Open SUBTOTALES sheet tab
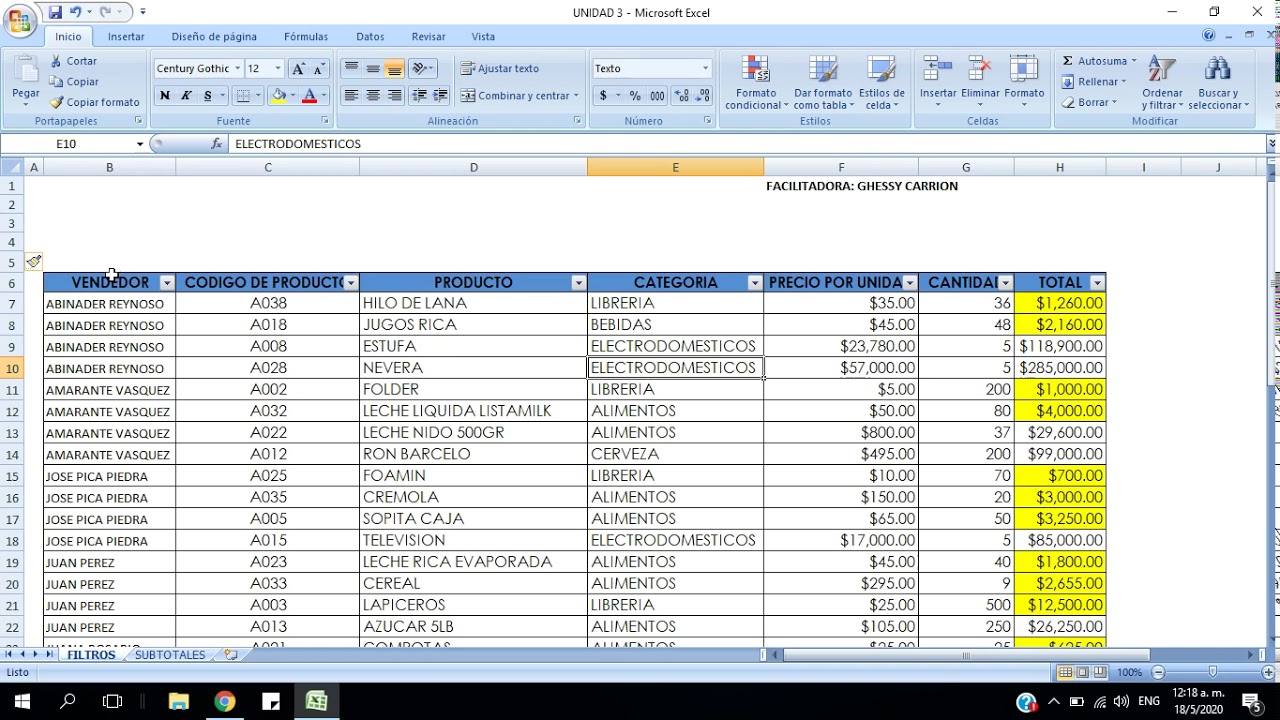Image resolution: width=1280 pixels, height=720 pixels. coord(170,655)
